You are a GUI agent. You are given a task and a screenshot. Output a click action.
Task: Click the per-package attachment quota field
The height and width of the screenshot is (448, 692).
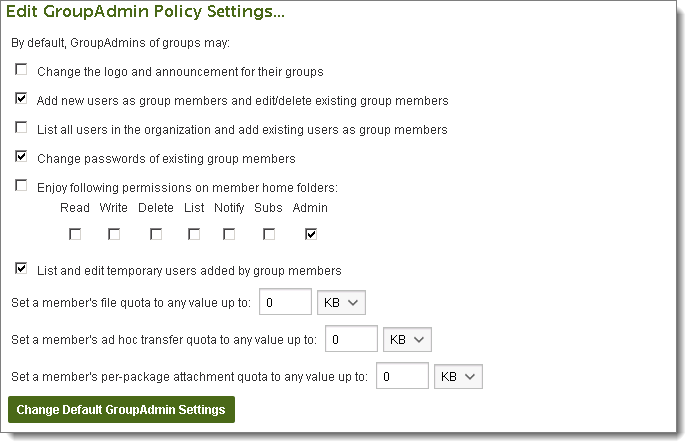click(403, 376)
